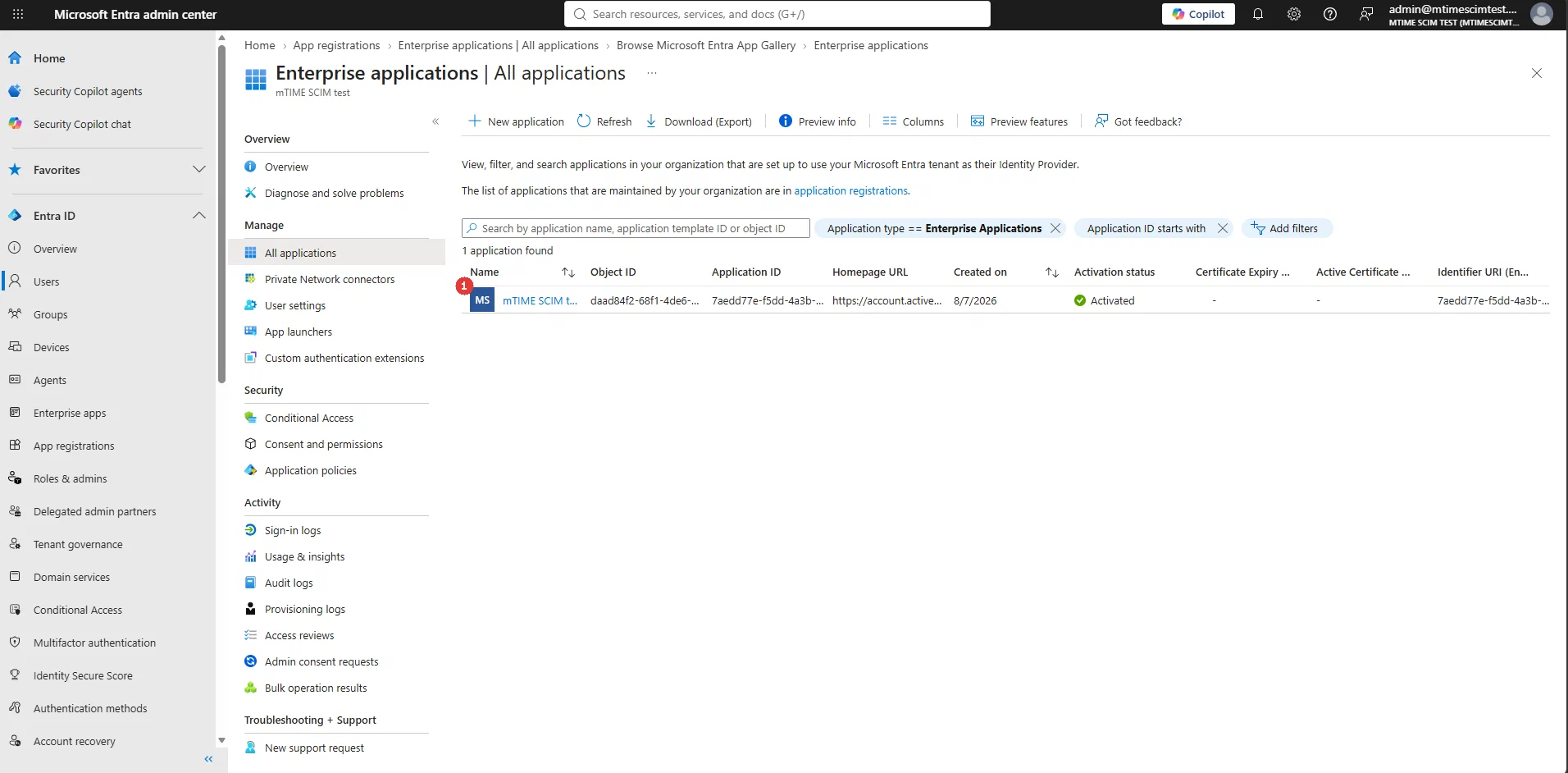This screenshot has height=773, width=1568.
Task: Open the notifications bell icon
Action: pos(1257,14)
